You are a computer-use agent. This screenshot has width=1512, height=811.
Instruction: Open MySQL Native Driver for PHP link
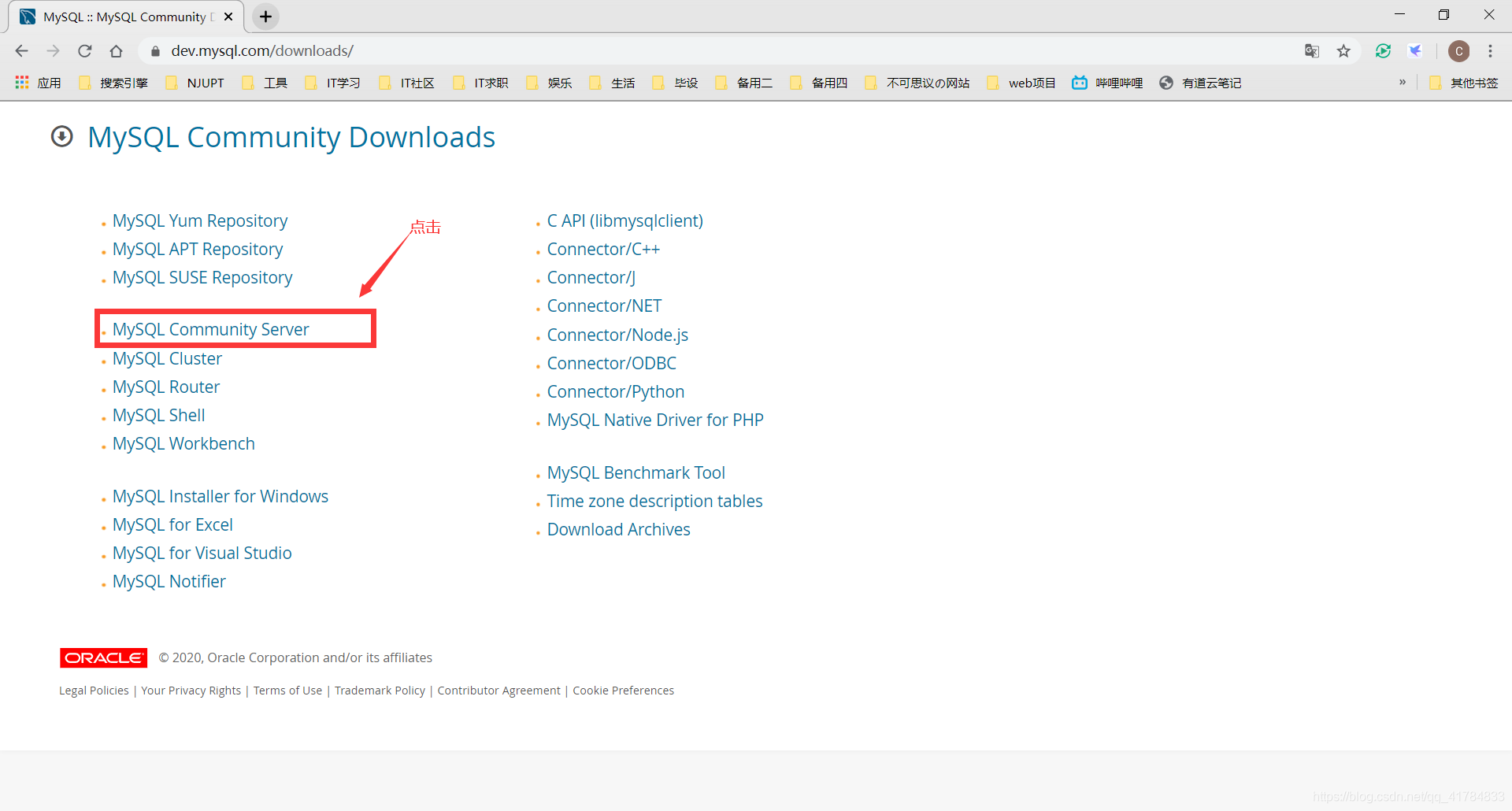(x=655, y=420)
